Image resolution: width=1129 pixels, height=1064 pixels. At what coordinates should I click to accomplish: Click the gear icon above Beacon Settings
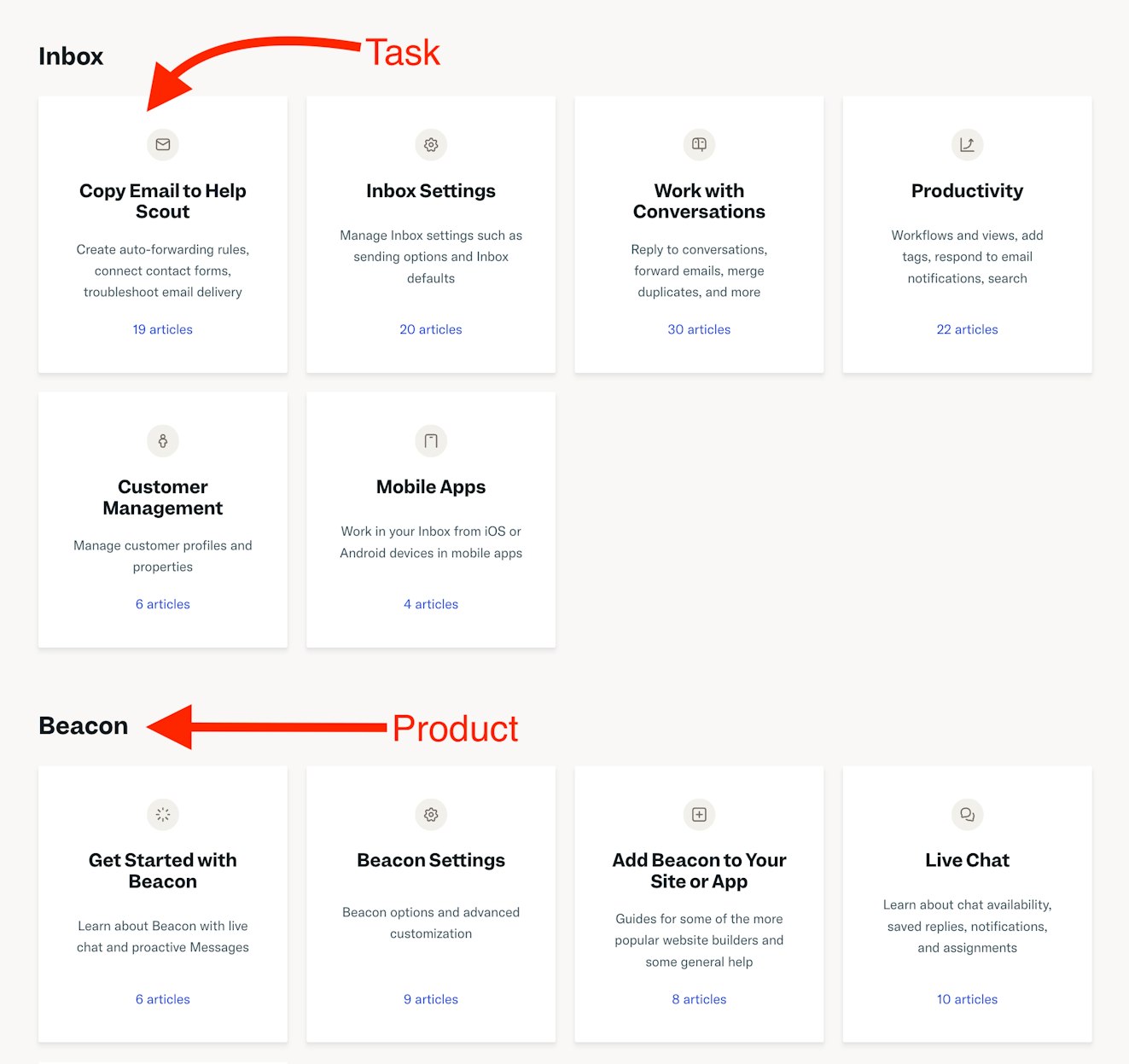click(431, 815)
